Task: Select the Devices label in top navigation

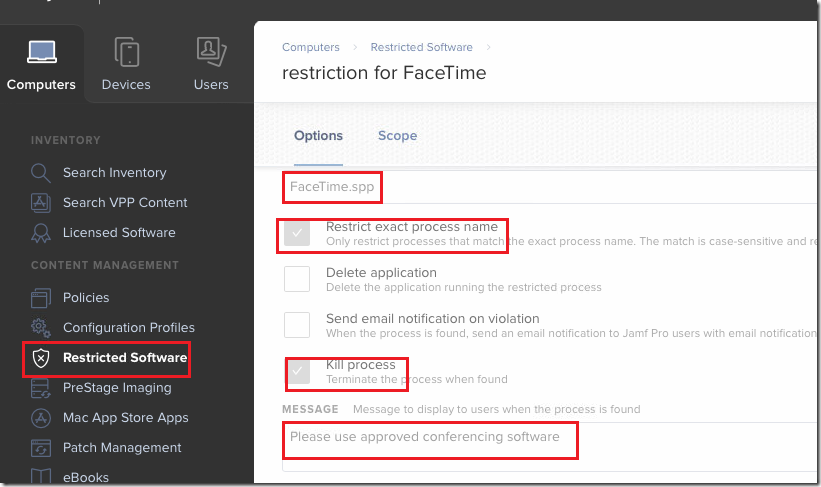Action: (126, 84)
